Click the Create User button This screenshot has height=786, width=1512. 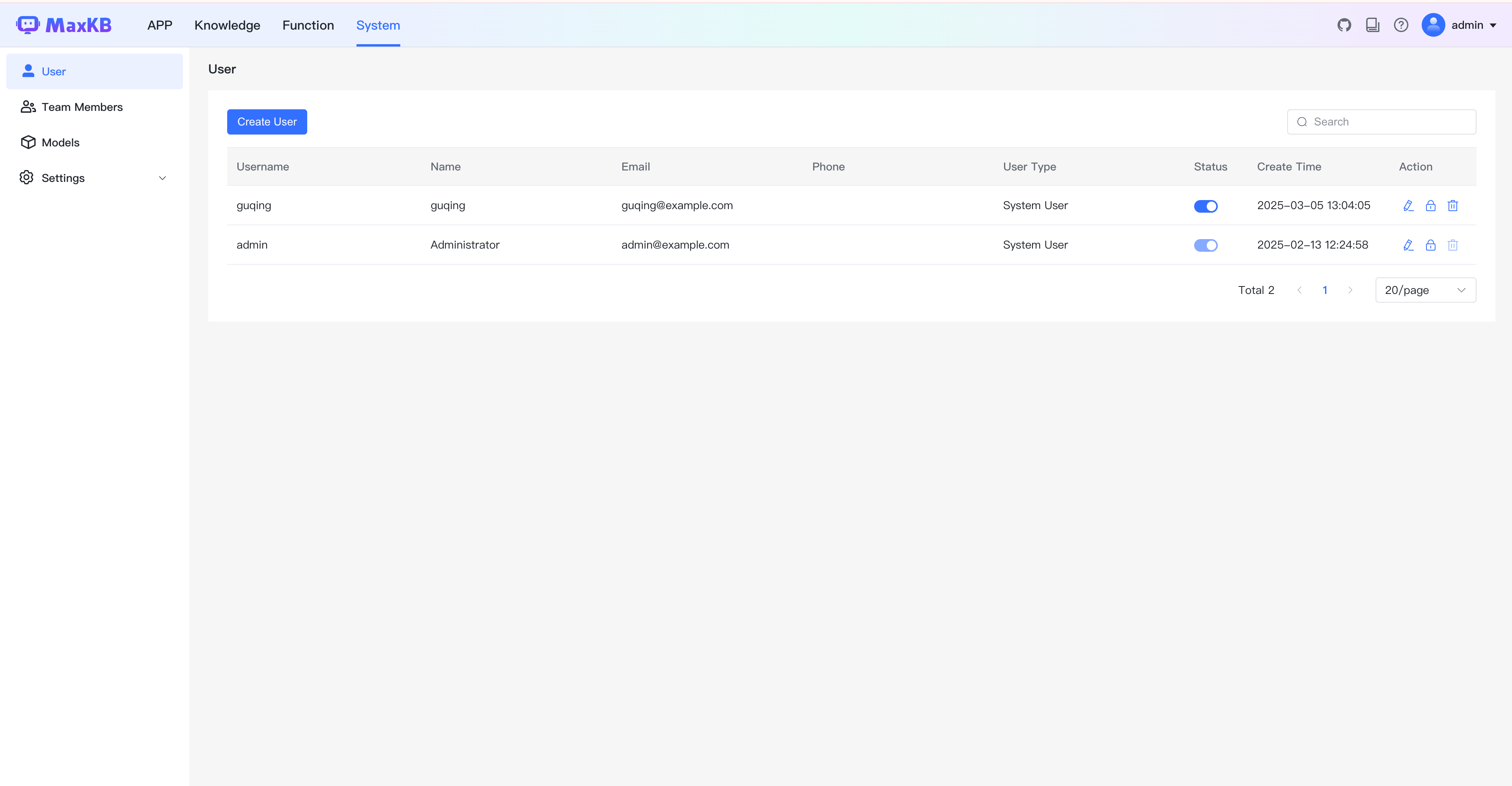coord(267,122)
